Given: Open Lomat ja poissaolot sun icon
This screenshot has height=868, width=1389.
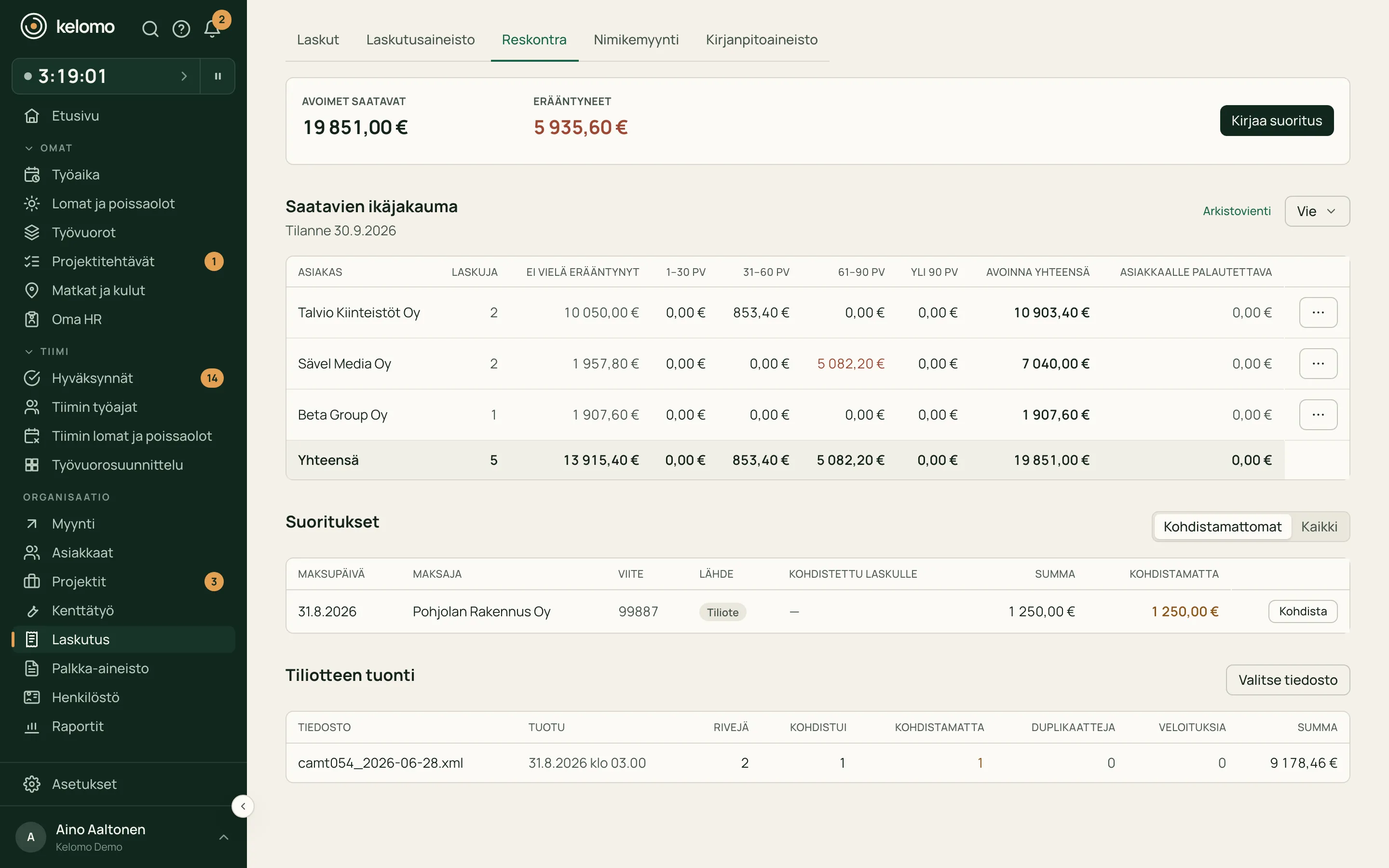Looking at the screenshot, I should [x=32, y=203].
